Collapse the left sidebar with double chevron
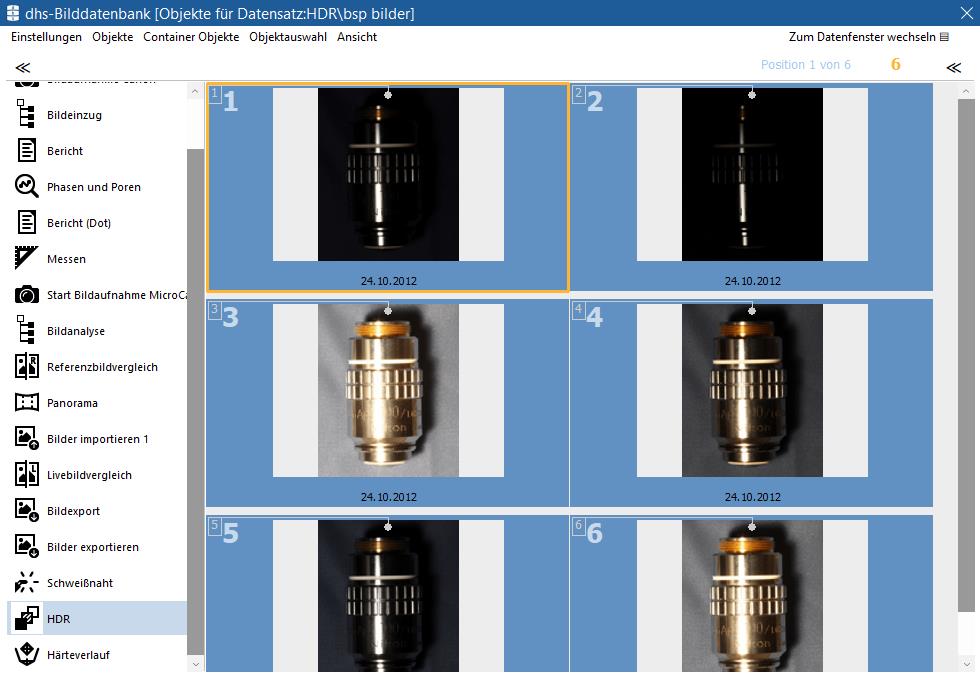This screenshot has width=980, height=678. (22, 67)
